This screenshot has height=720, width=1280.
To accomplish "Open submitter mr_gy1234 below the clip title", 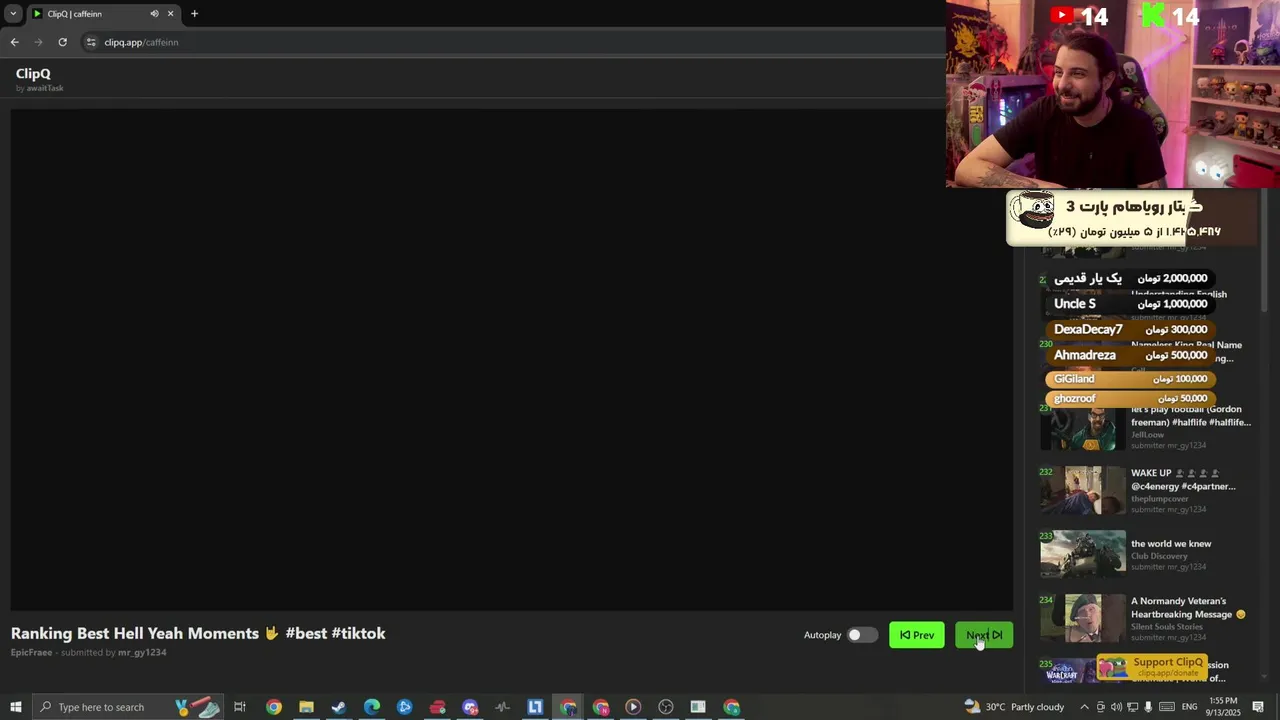I will (x=142, y=652).
